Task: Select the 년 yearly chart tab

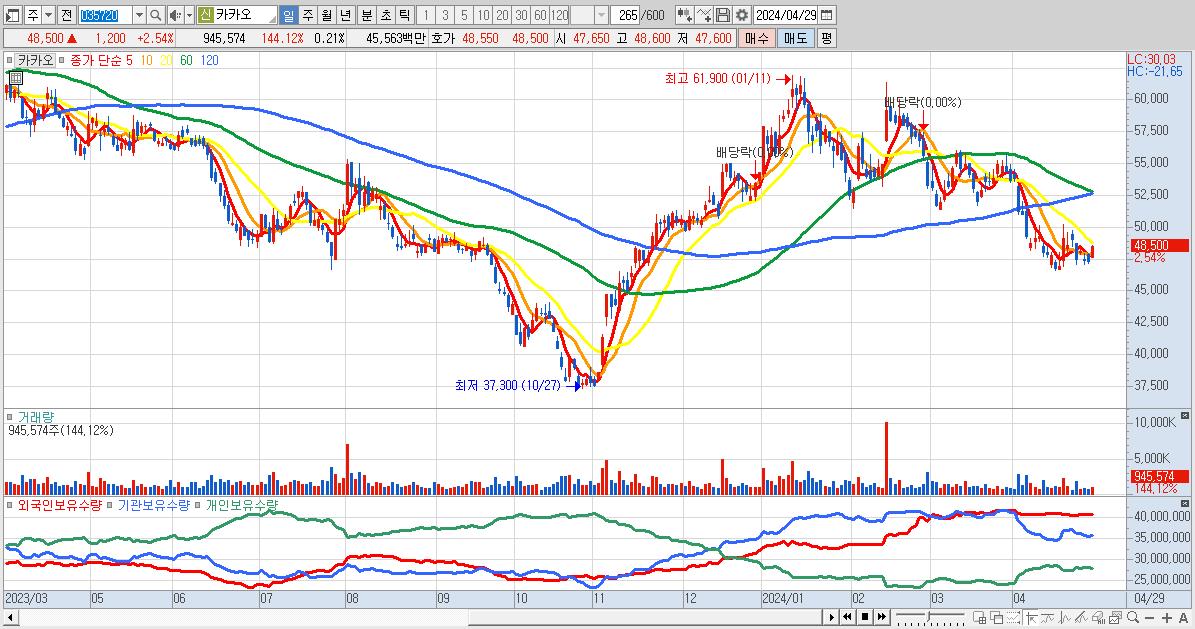Action: pos(346,15)
